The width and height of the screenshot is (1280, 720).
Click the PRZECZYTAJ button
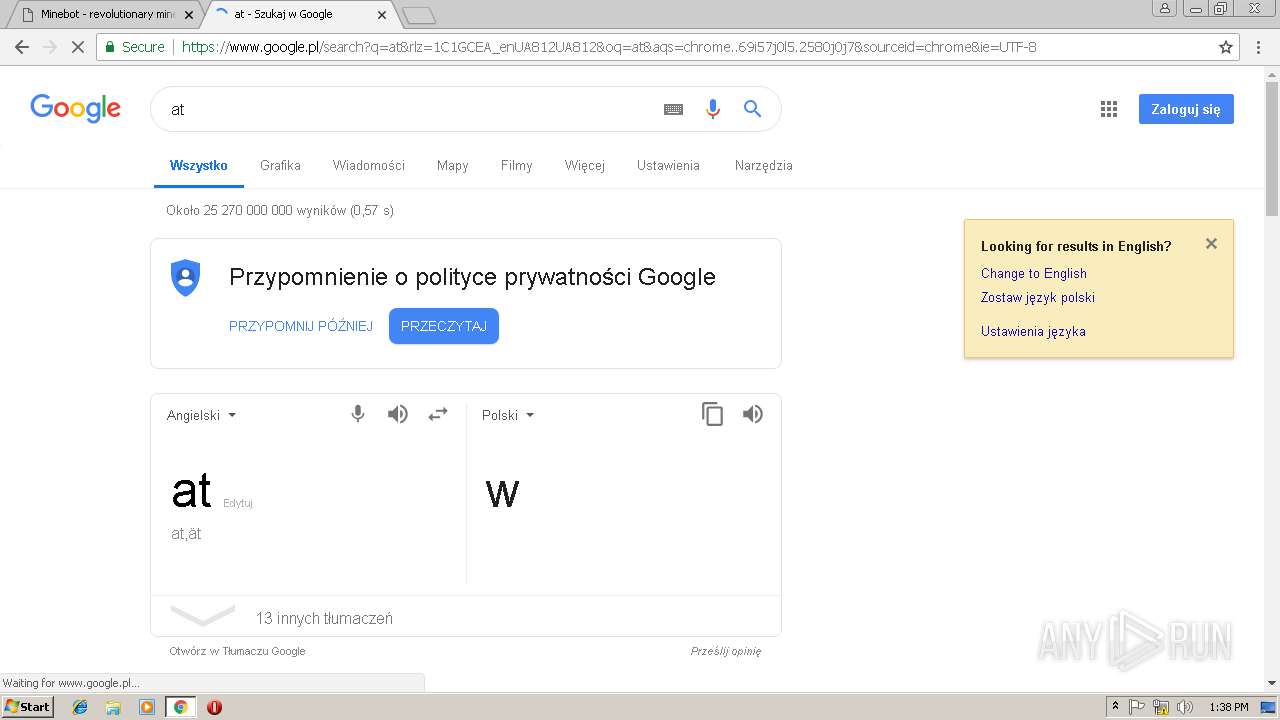click(444, 326)
